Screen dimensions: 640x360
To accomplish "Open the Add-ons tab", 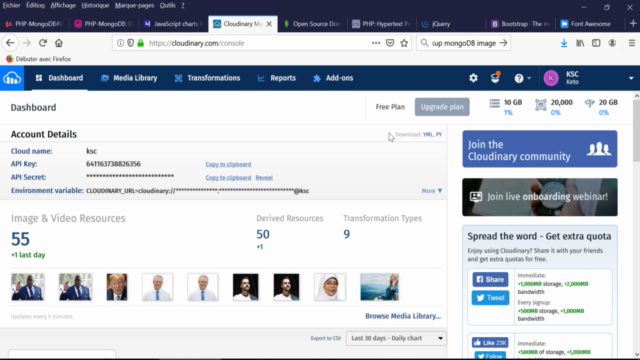I will [x=333, y=78].
